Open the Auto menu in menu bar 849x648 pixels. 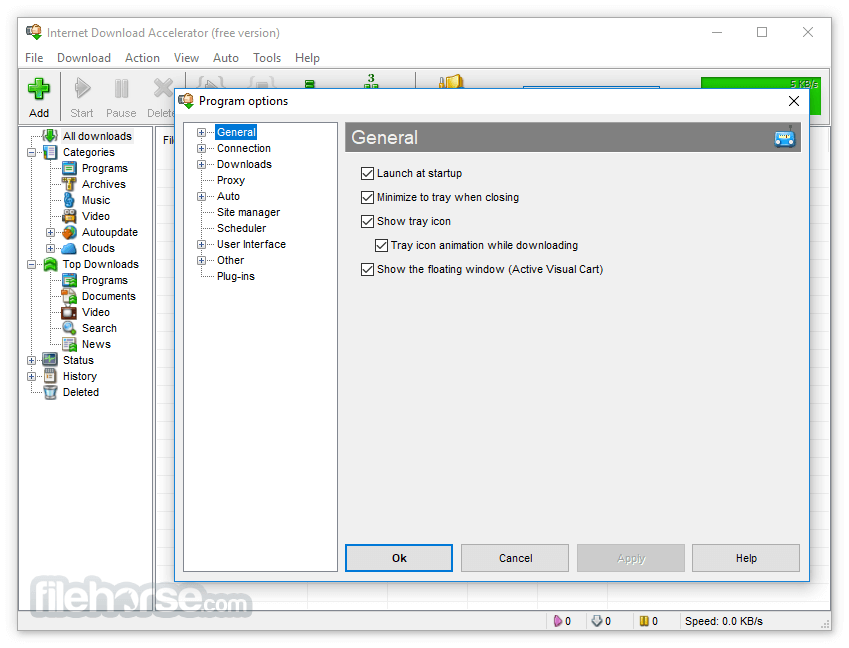point(226,58)
